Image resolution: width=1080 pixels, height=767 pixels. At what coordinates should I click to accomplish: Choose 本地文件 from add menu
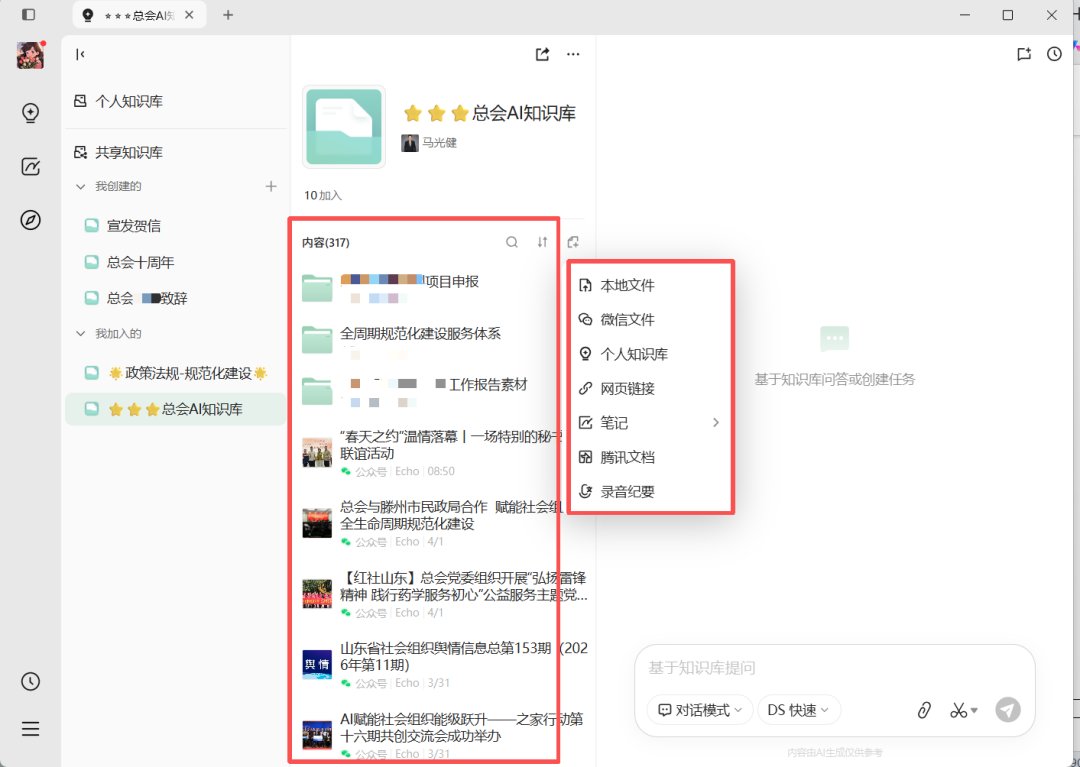[x=650, y=285]
